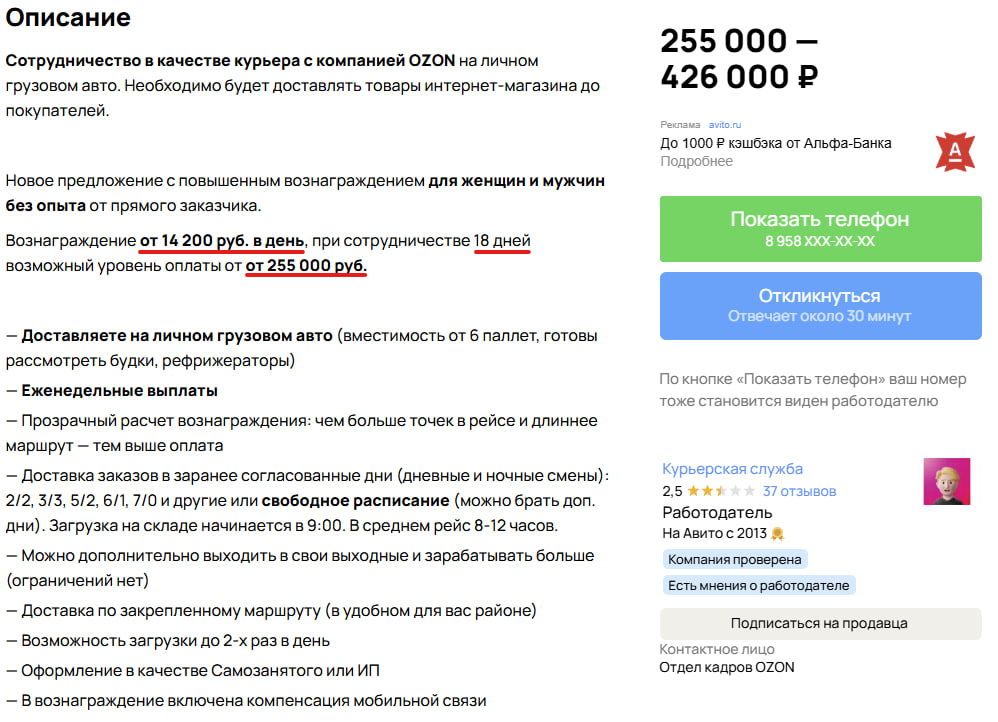Click the Alfa-Bank logo icon
998x722 pixels.
tap(954, 151)
